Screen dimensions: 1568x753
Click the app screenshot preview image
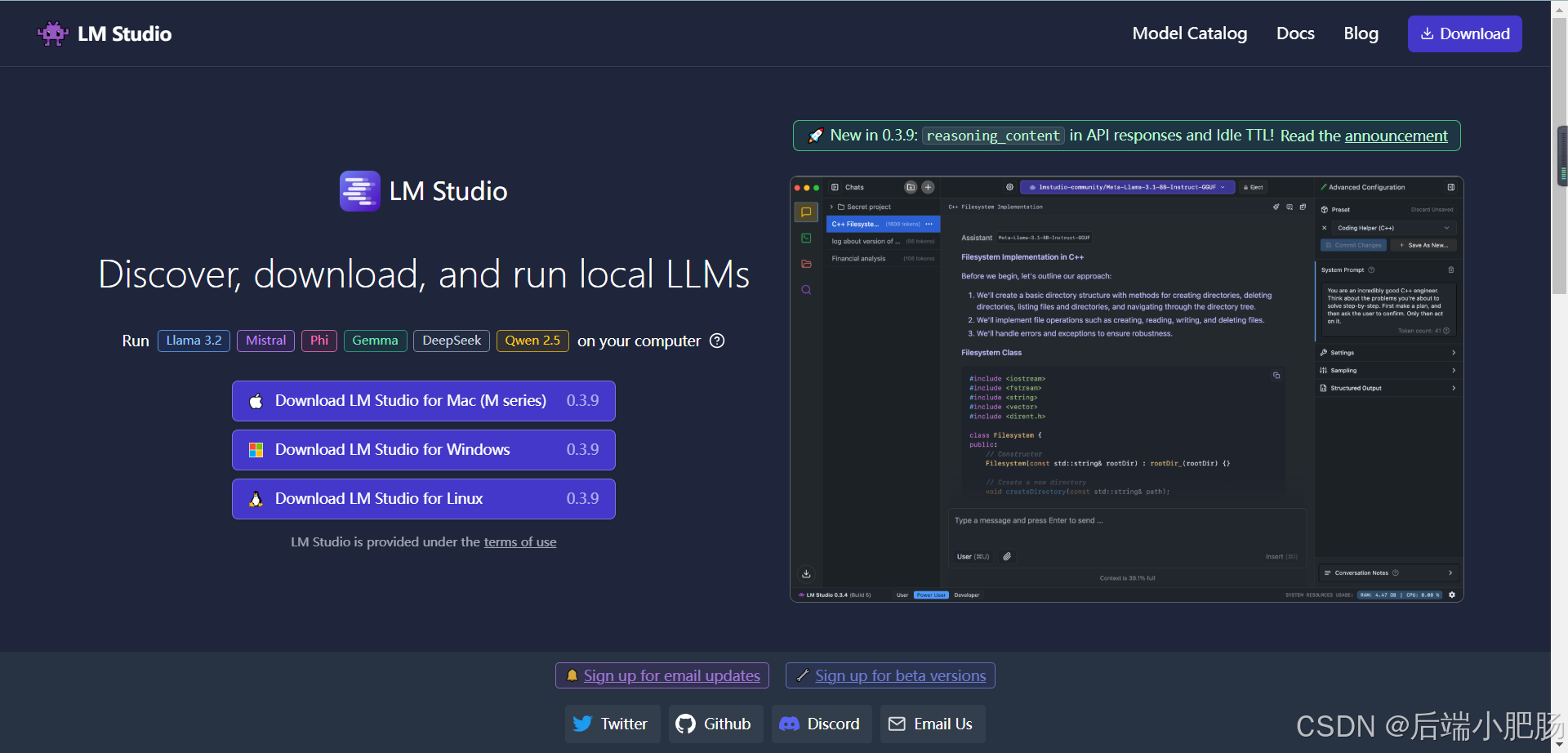[1126, 389]
